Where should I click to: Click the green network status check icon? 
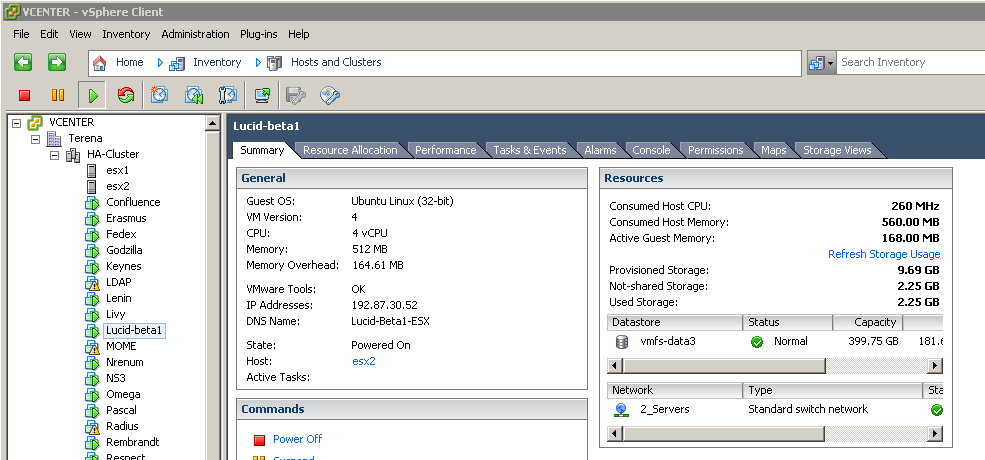[x=937, y=410]
